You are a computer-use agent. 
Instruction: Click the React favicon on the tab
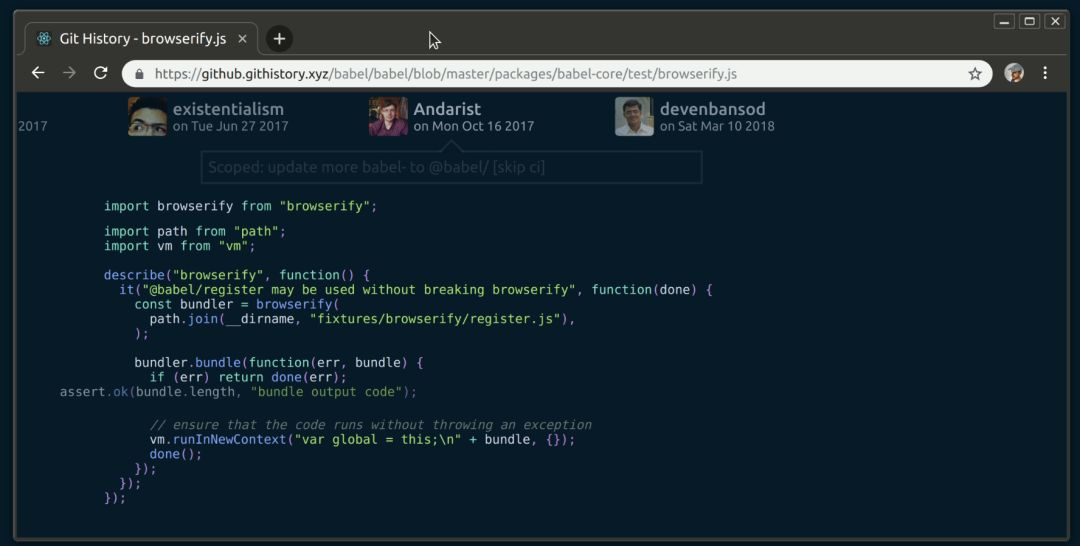[44, 39]
